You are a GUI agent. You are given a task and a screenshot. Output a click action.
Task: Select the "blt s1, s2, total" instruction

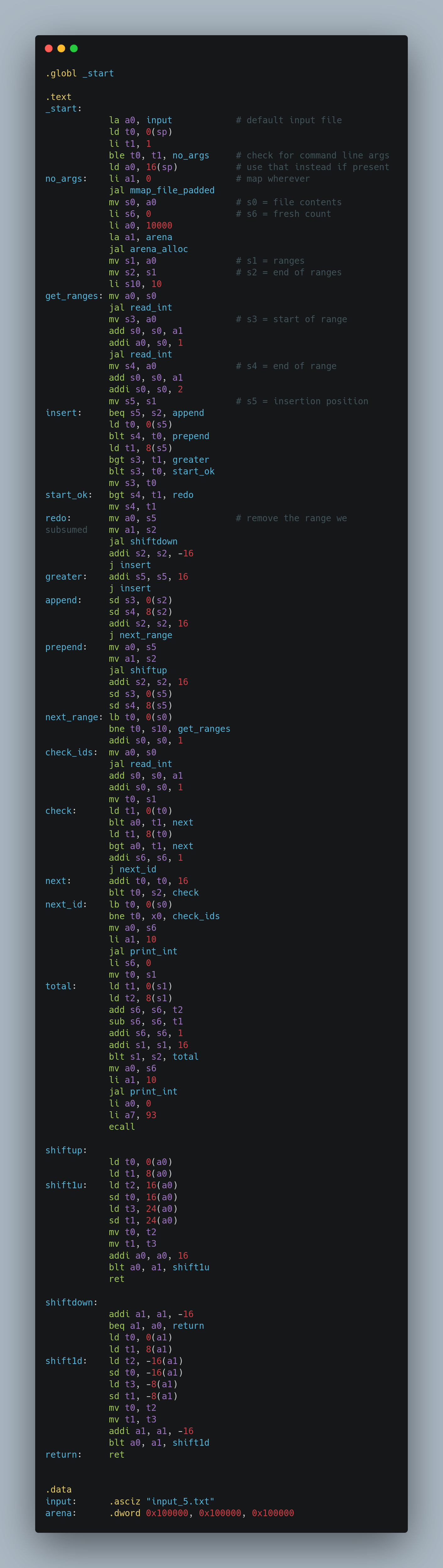[154, 1057]
